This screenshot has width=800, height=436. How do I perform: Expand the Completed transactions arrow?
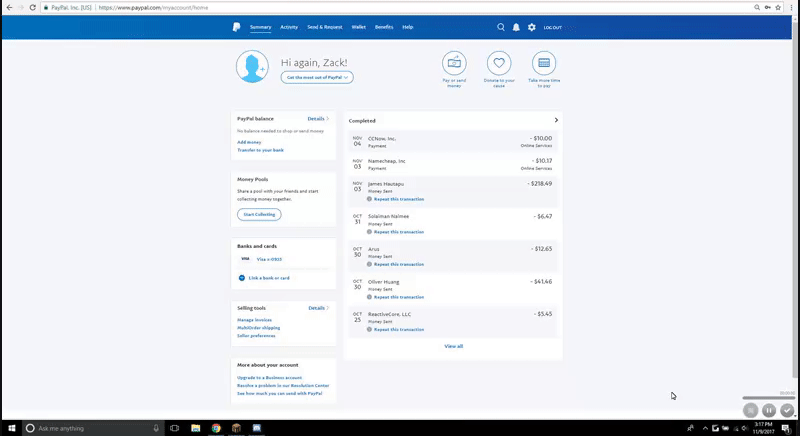click(556, 120)
